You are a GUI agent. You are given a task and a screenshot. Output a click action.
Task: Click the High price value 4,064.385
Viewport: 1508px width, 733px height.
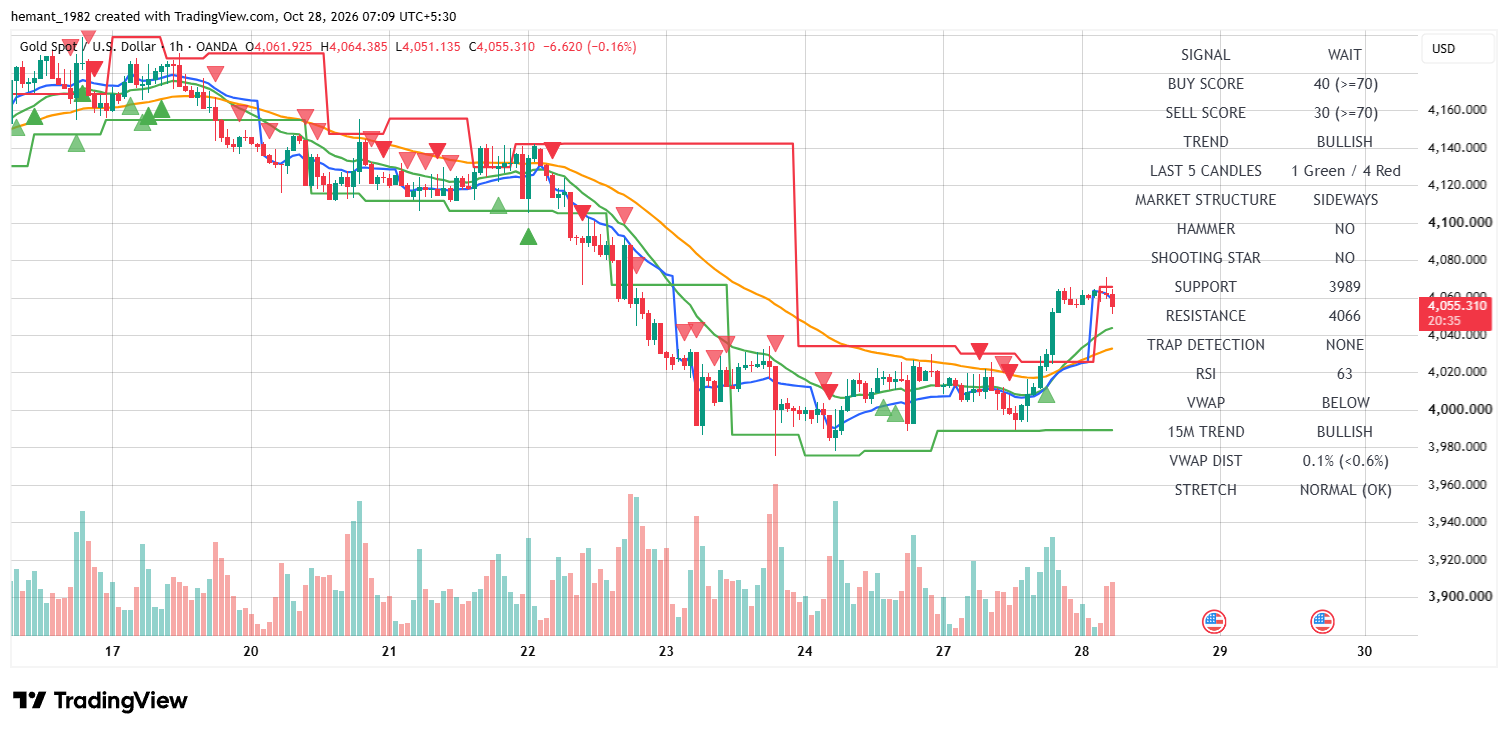[356, 47]
